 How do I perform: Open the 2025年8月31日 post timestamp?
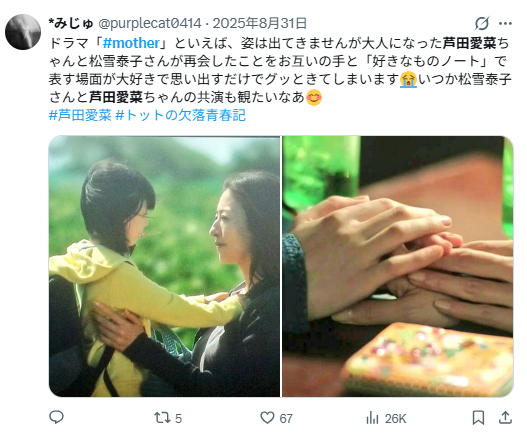pyautogui.click(x=260, y=24)
